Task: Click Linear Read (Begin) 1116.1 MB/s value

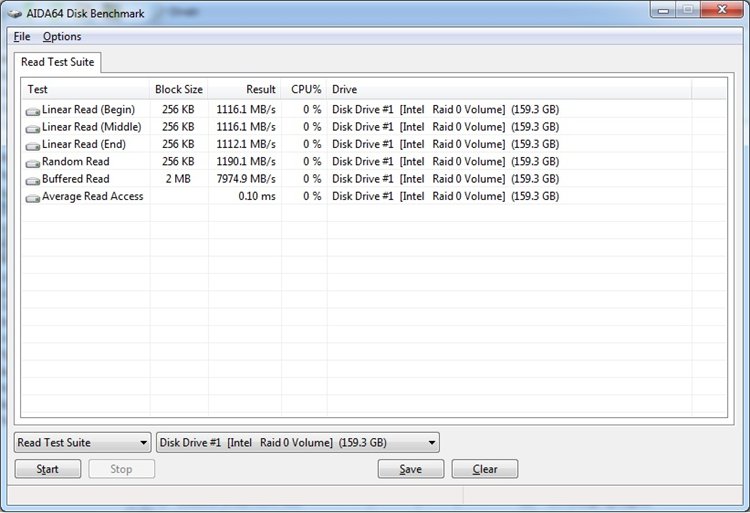Action: tap(246, 109)
